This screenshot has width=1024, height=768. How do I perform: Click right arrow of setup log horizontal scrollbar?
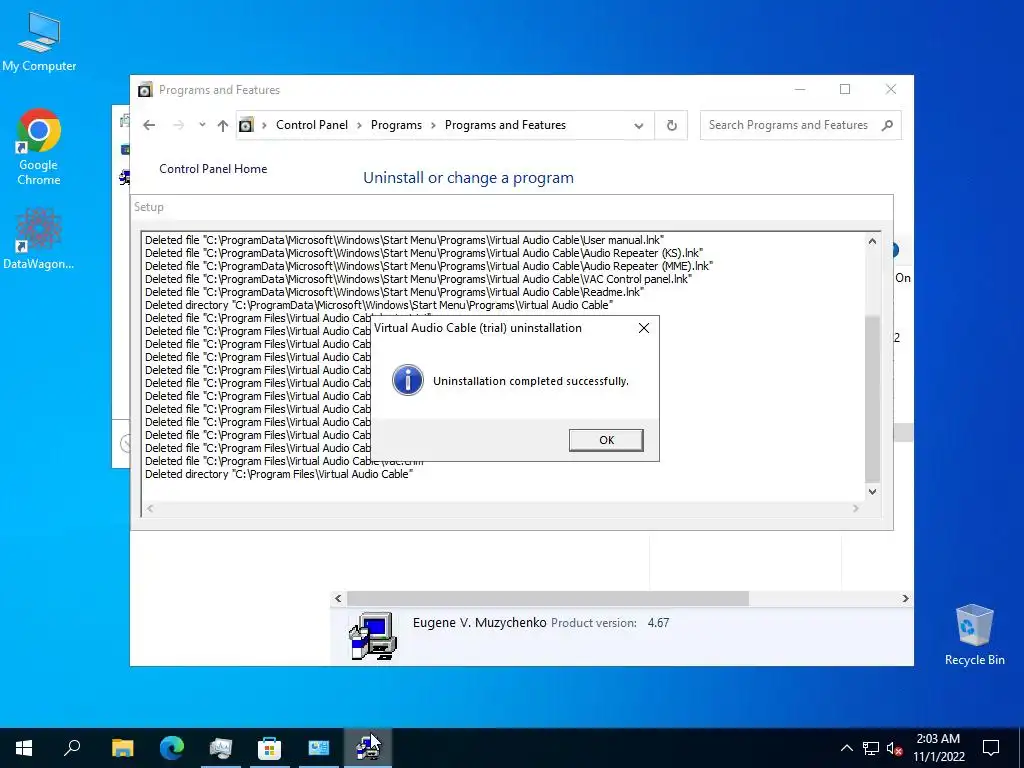(856, 508)
